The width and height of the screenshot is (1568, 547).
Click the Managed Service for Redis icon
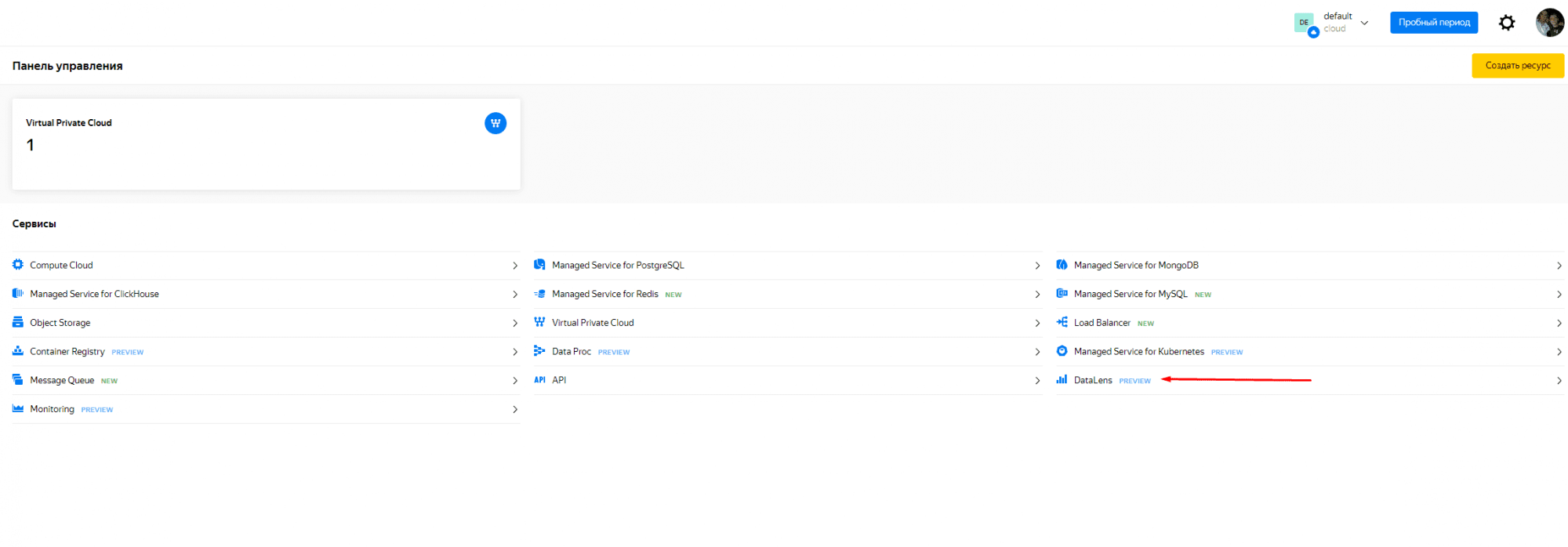pos(539,294)
